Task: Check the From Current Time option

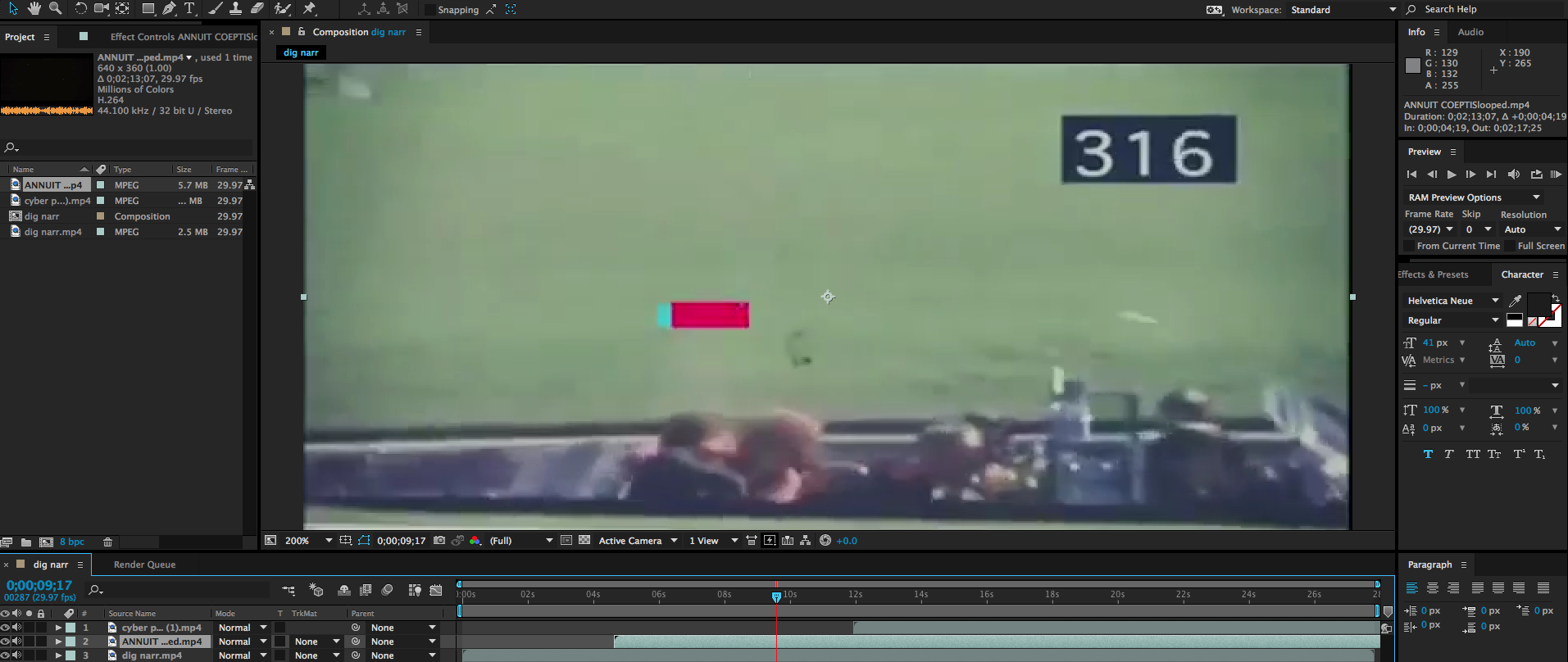Action: (x=1409, y=246)
